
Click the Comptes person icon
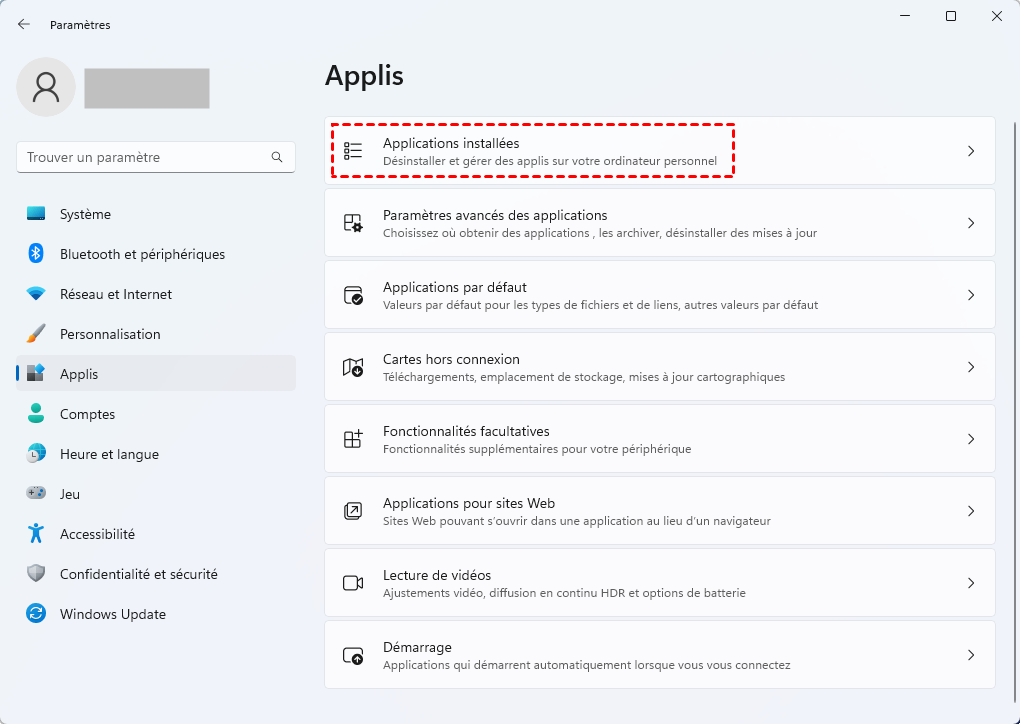(36, 414)
